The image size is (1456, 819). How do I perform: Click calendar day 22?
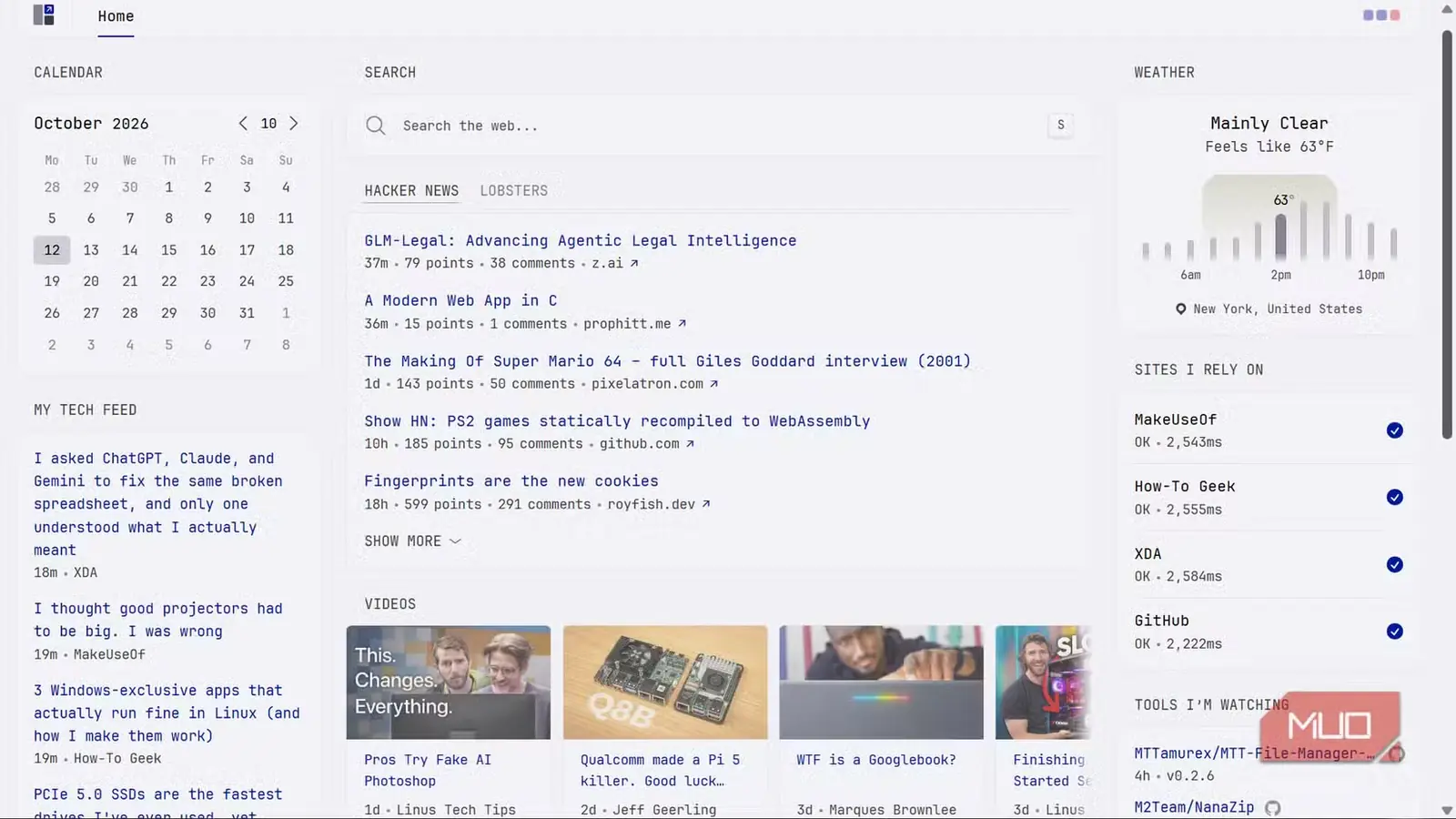(x=169, y=281)
